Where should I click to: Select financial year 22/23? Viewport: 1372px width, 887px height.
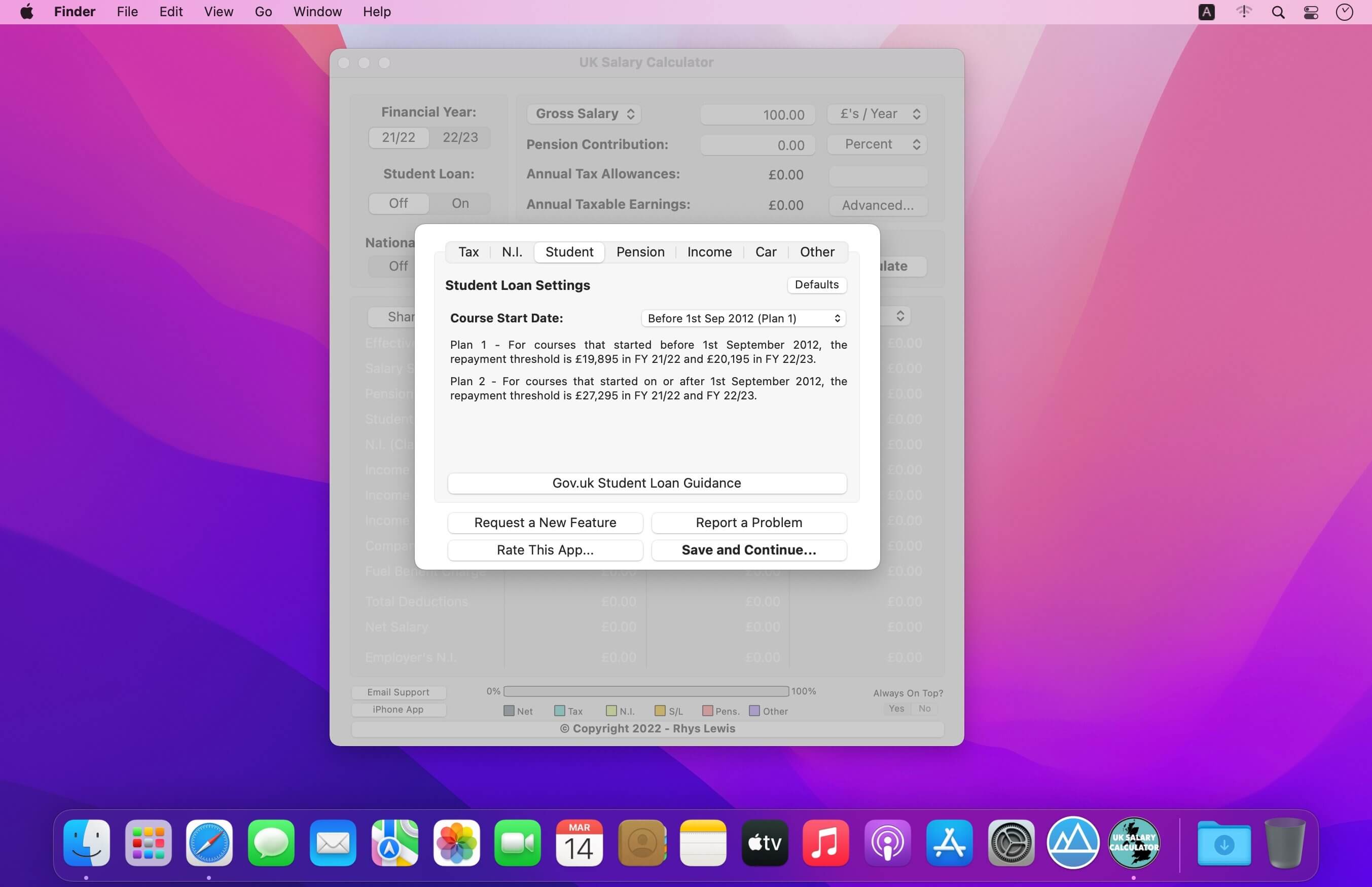click(460, 138)
